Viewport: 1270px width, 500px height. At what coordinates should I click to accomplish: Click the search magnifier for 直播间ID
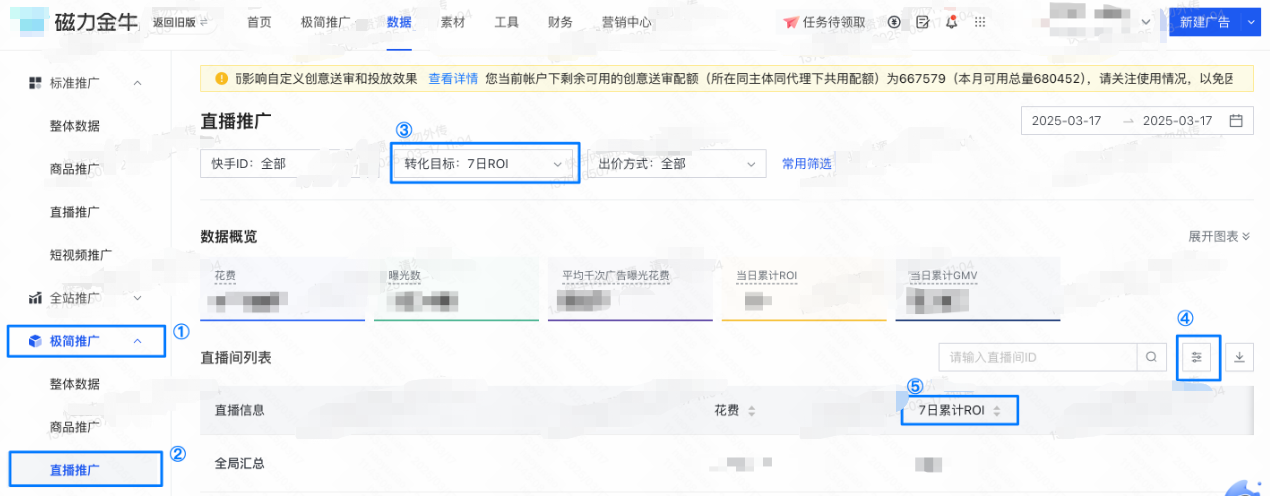[x=1152, y=357]
